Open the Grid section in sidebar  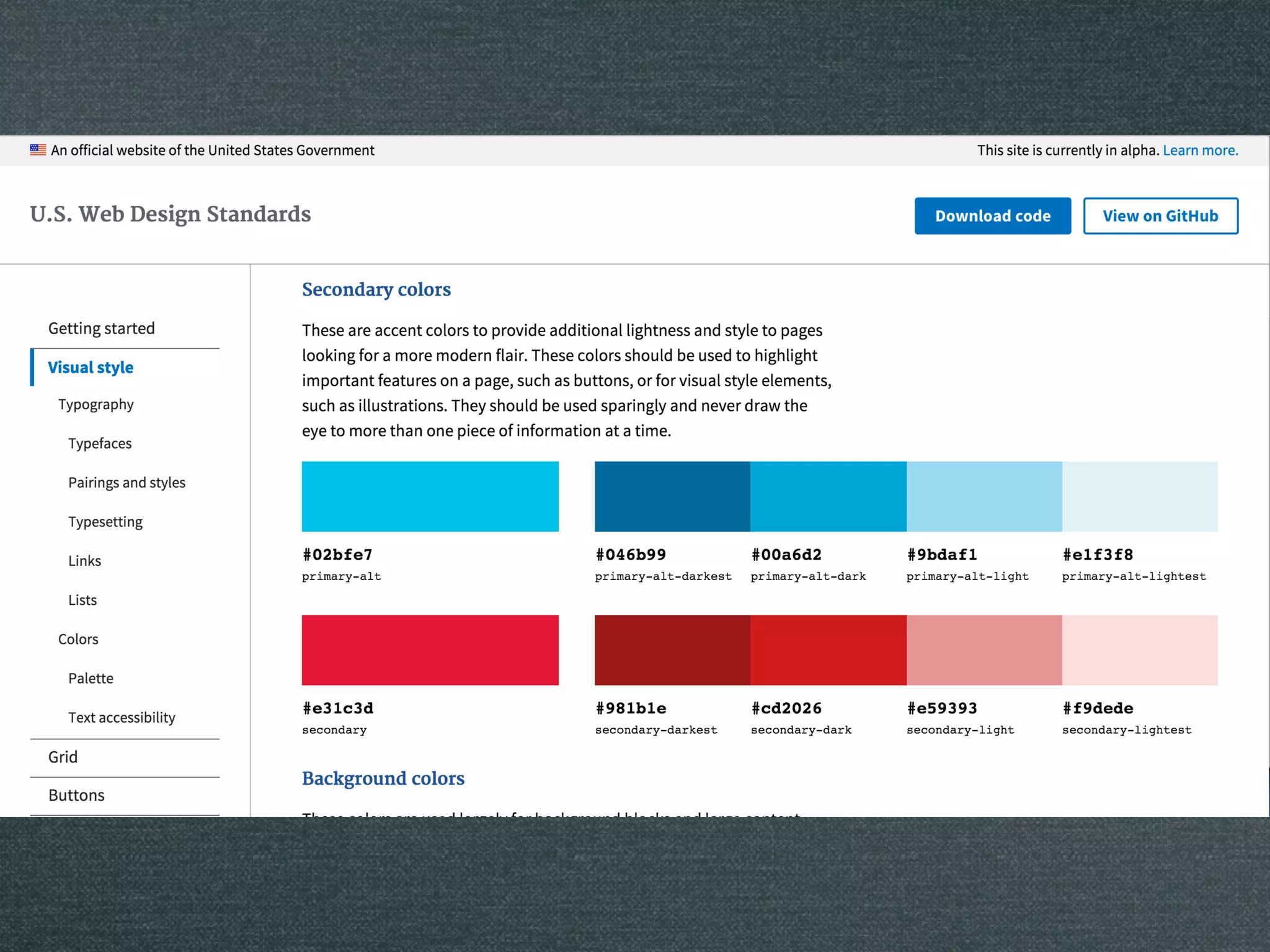(63, 757)
